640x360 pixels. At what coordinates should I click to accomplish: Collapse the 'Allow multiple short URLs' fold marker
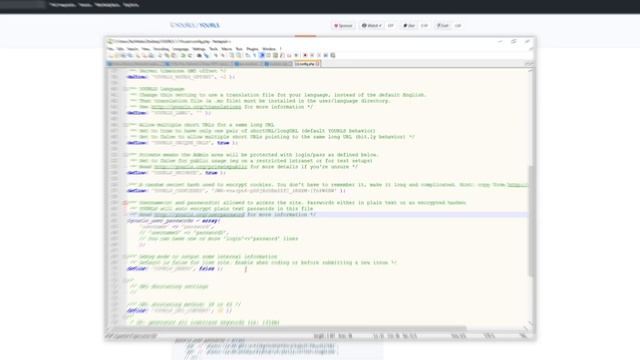(125, 125)
